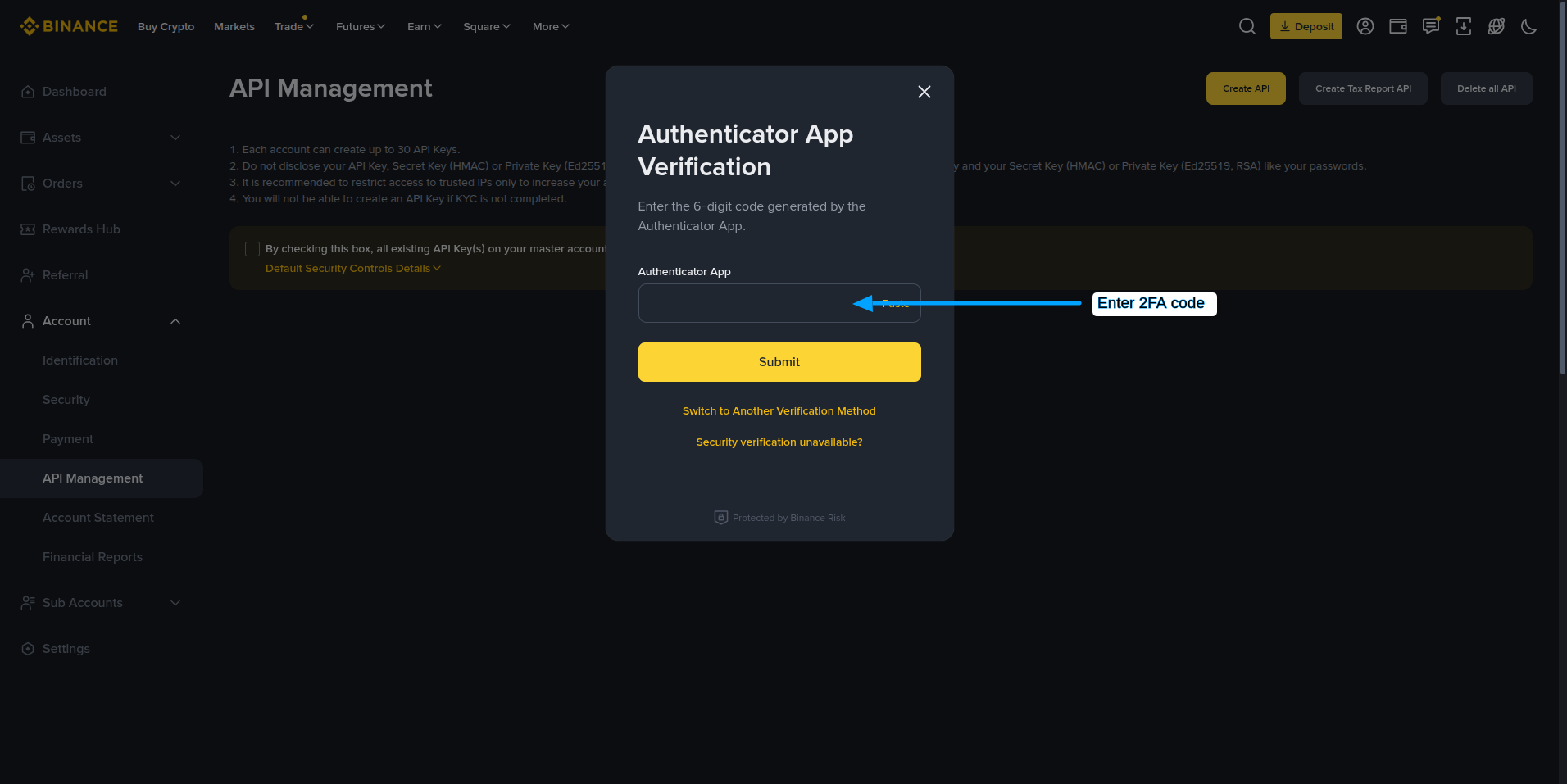Click the Submit button
Image resolution: width=1567 pixels, height=784 pixels.
pos(779,362)
